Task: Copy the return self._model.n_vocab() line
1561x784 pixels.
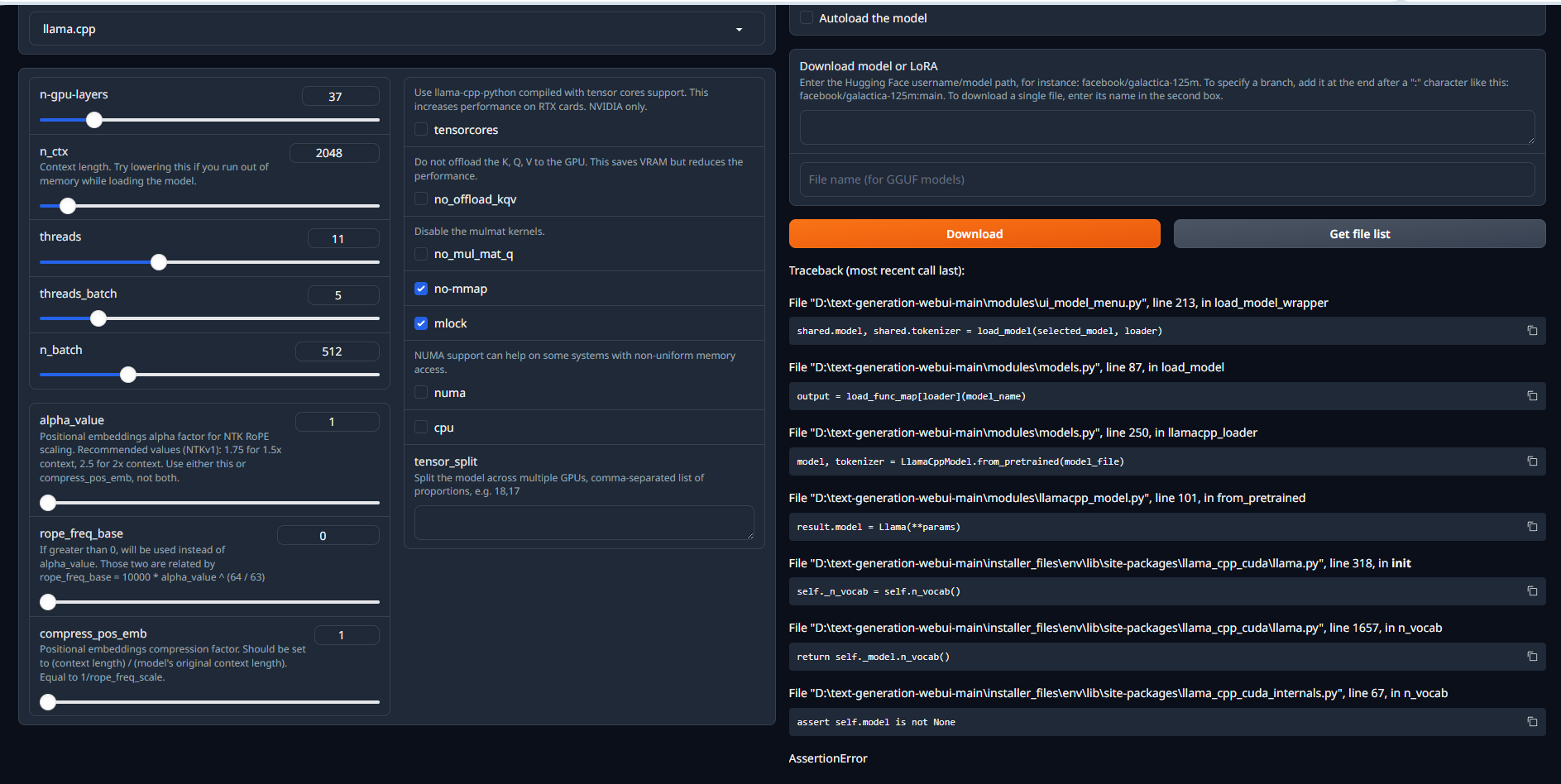Action: [x=1532, y=657]
